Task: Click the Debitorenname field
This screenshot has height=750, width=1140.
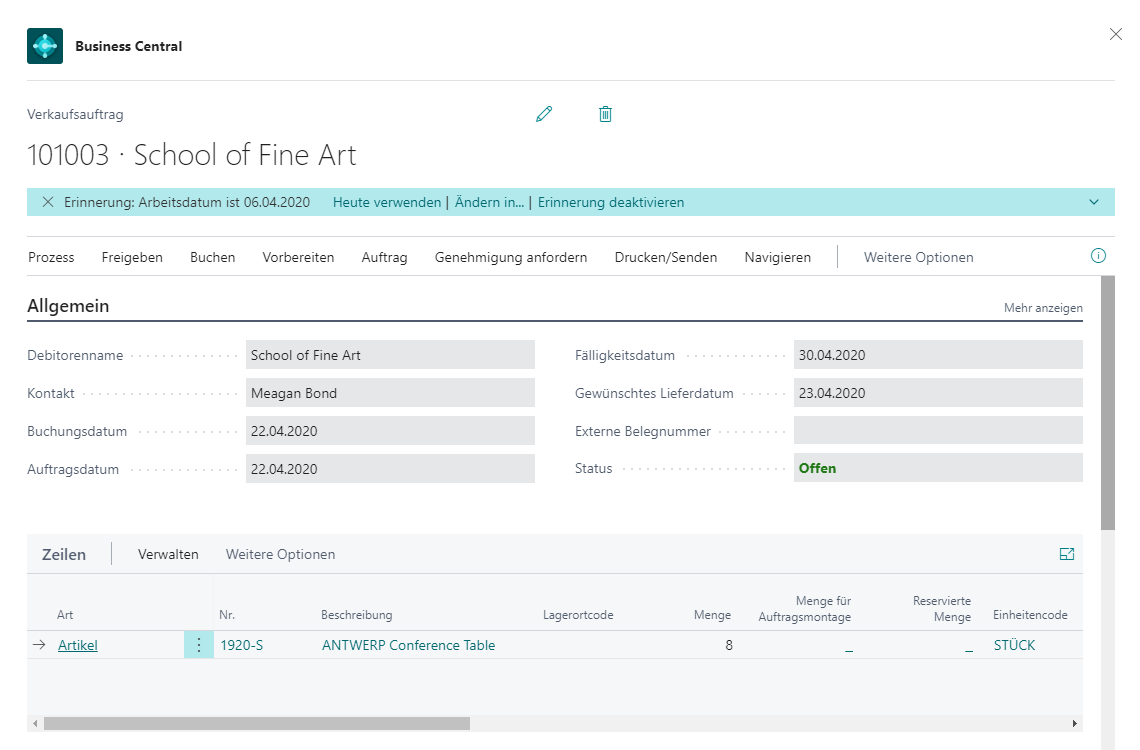Action: click(390, 355)
